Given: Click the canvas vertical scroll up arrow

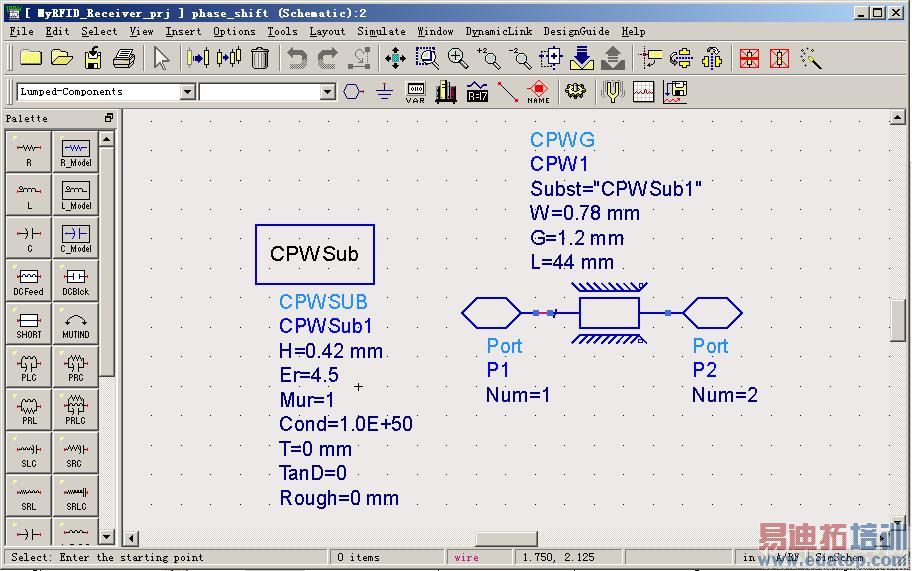Looking at the screenshot, I should pos(897,118).
